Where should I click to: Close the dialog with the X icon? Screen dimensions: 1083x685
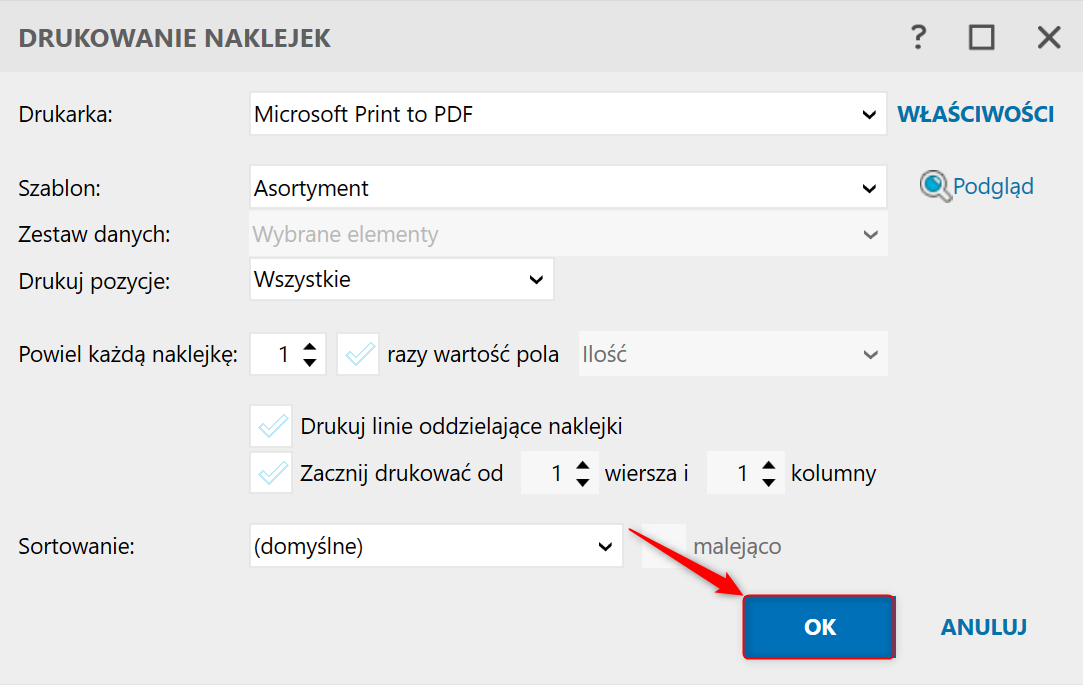(x=1048, y=38)
